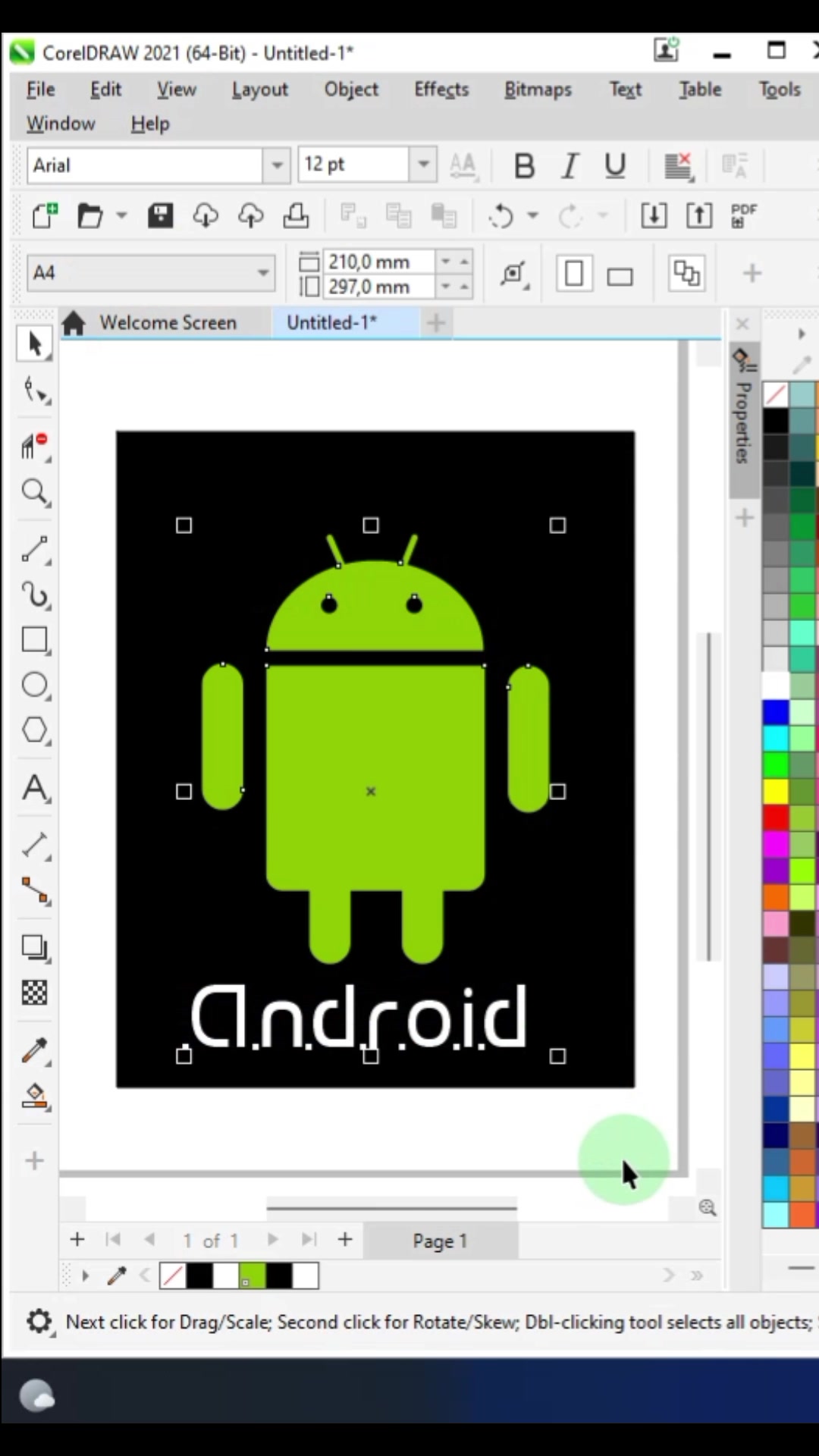Increase page width with spinner arrow
819x1456 pixels.
[x=464, y=262]
